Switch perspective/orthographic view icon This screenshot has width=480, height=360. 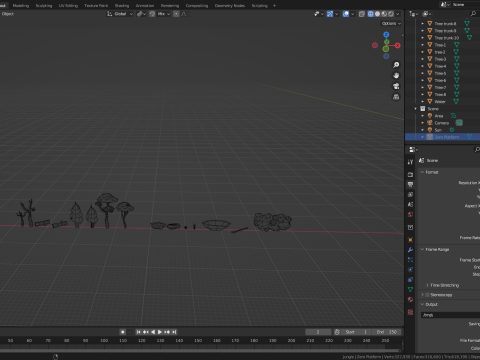tap(396, 97)
